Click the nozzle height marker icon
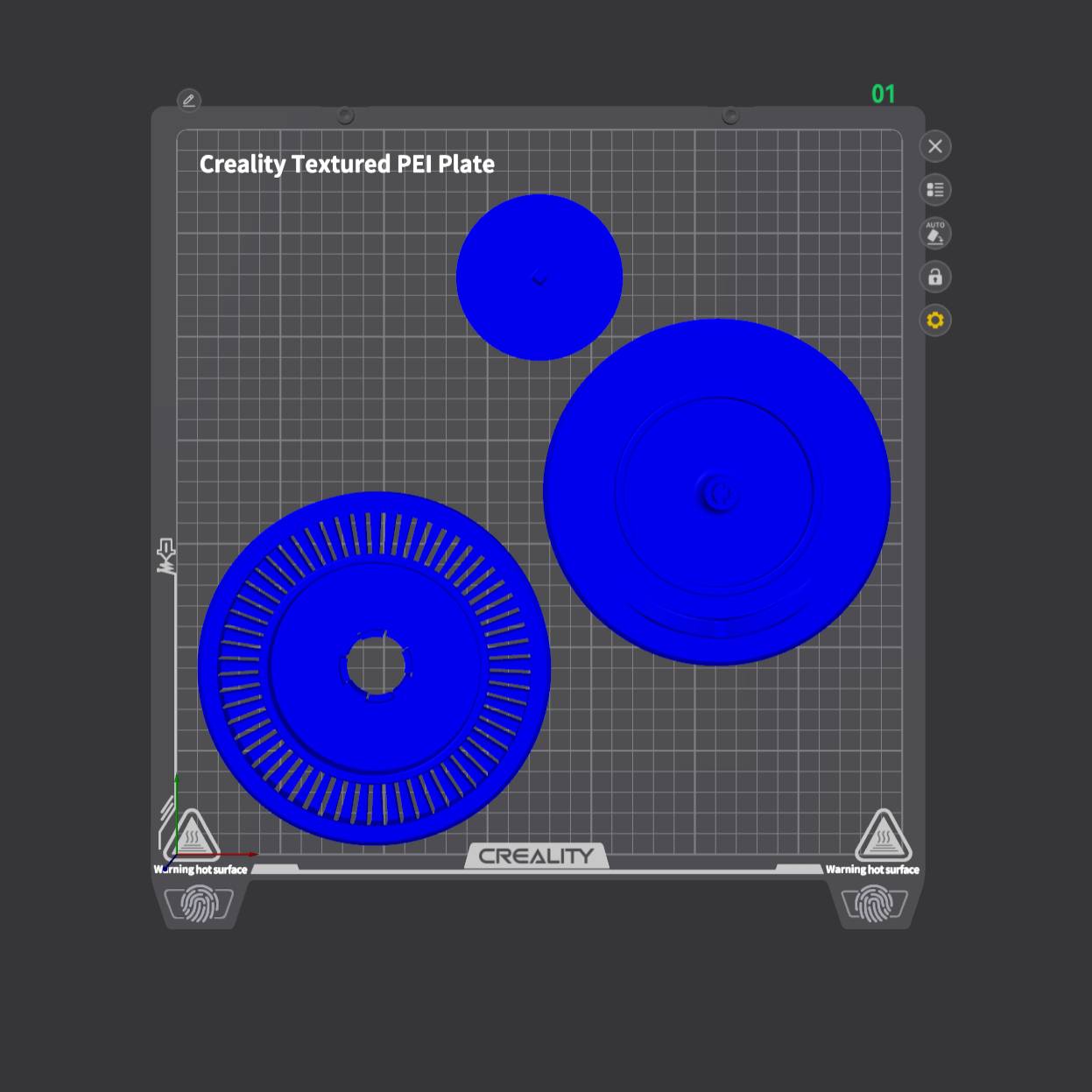This screenshot has width=1092, height=1092. click(x=166, y=556)
